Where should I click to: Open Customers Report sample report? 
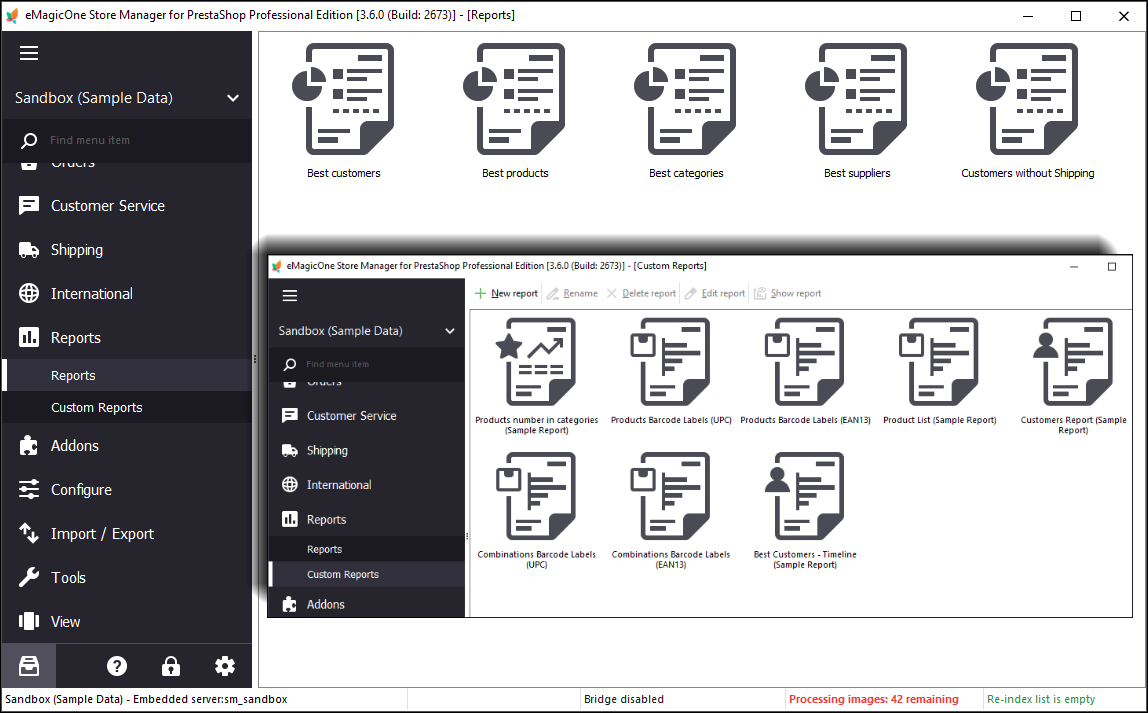(x=1073, y=376)
